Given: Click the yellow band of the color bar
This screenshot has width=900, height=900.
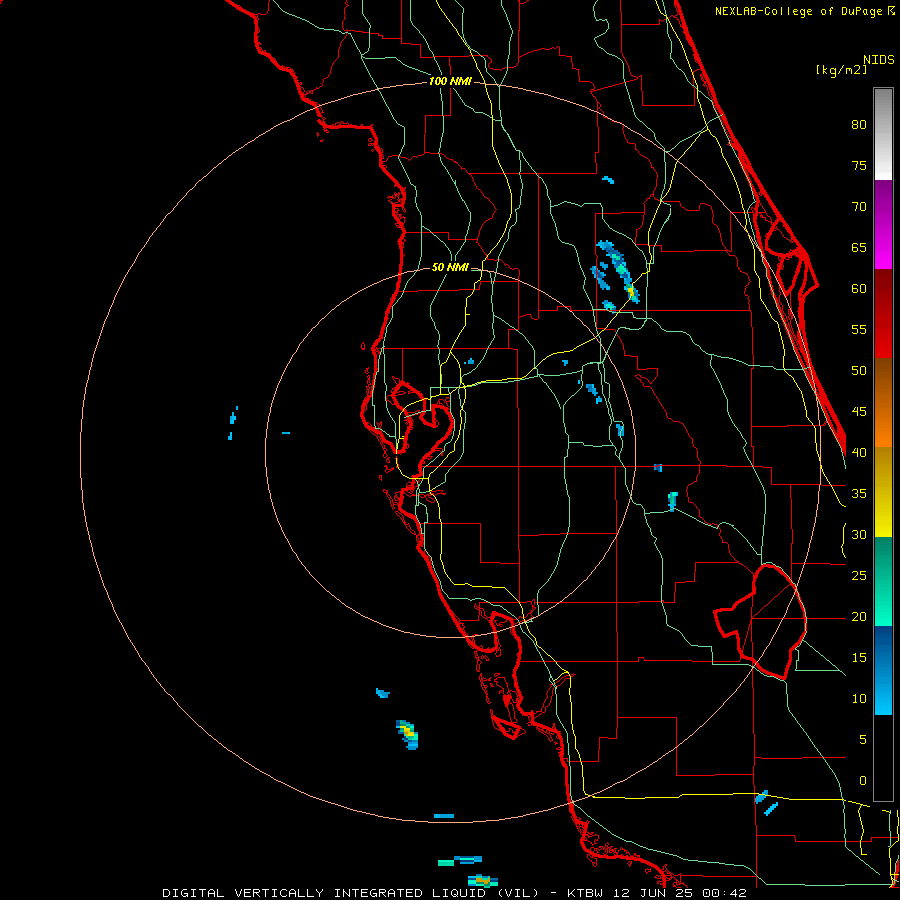Looking at the screenshot, I should coord(883,492).
